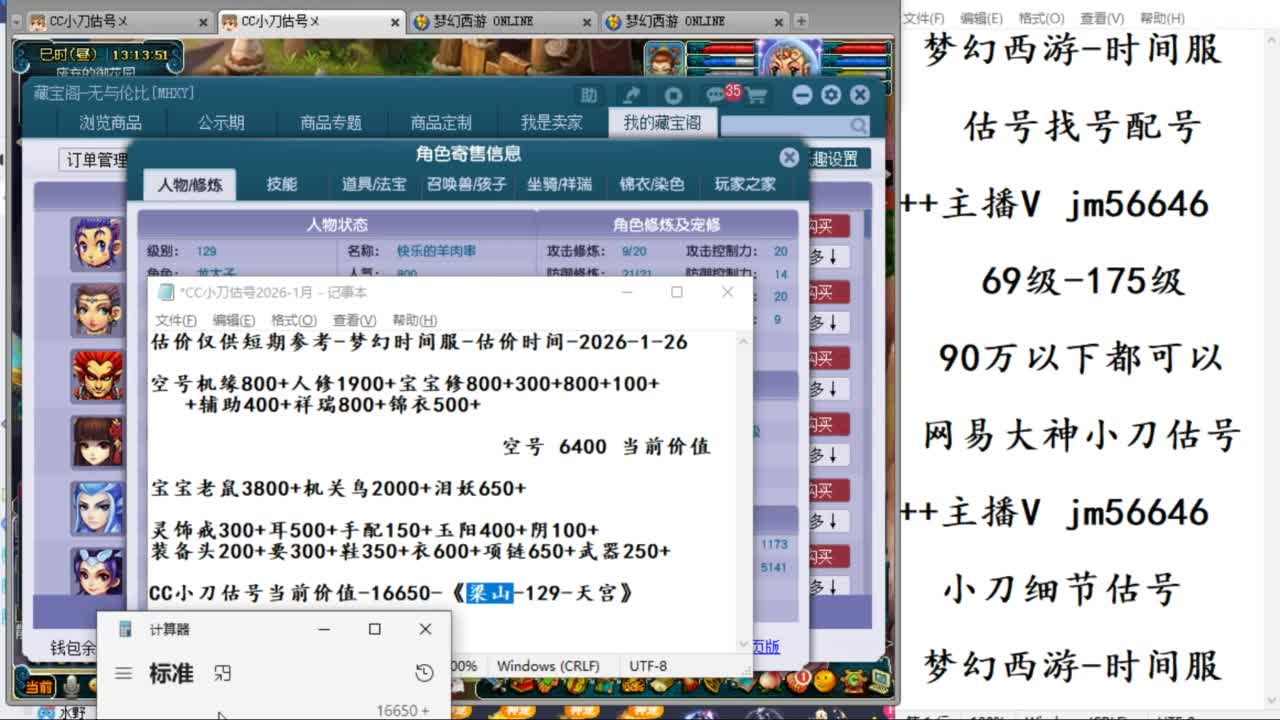Open 藏宝阁 messages with 35 badge

click(718, 95)
